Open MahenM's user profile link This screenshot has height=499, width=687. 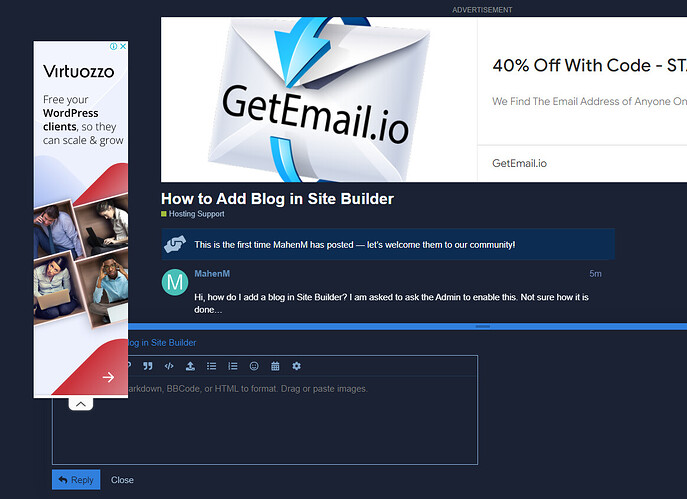coord(212,273)
